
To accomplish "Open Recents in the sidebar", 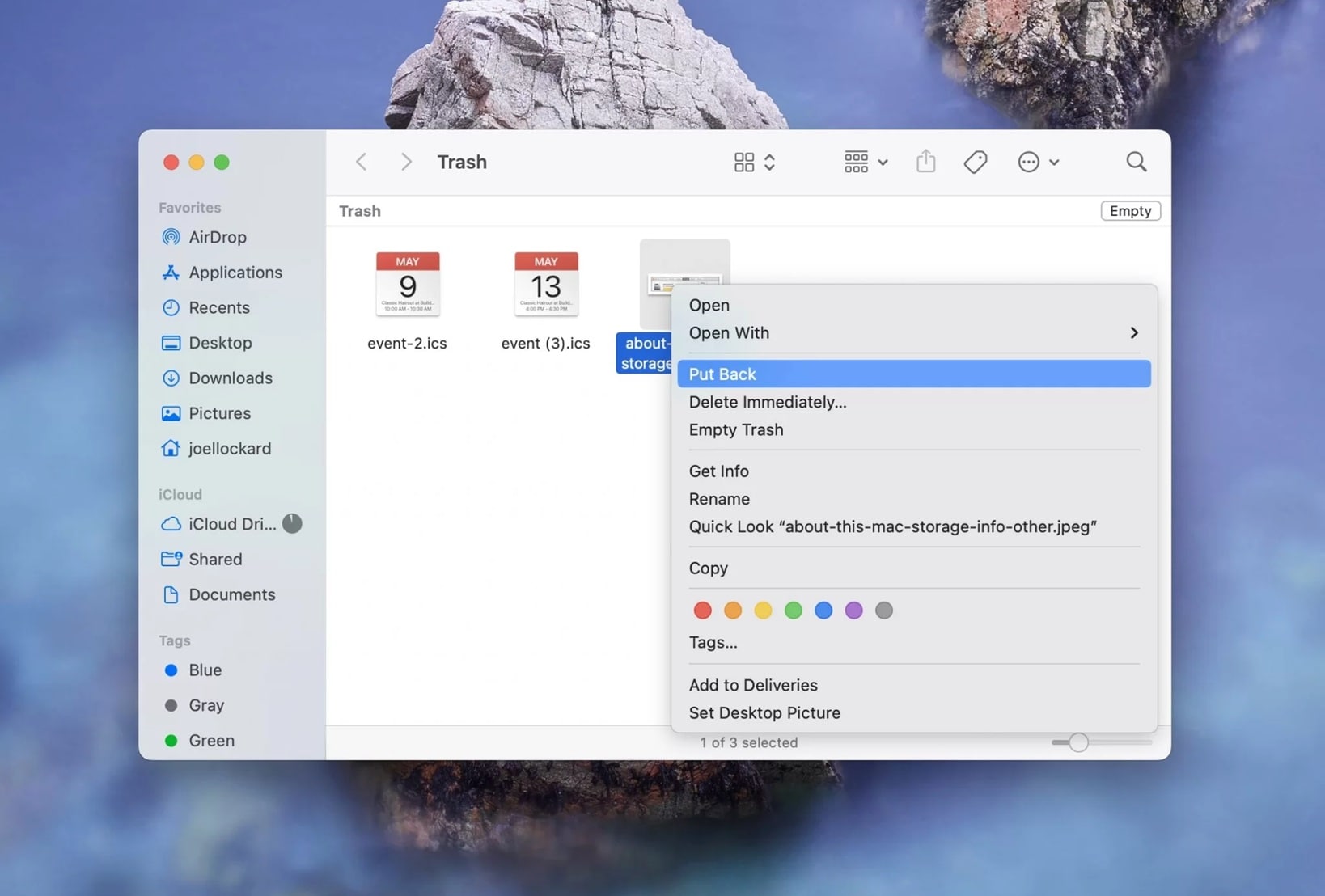I will 205,307.
